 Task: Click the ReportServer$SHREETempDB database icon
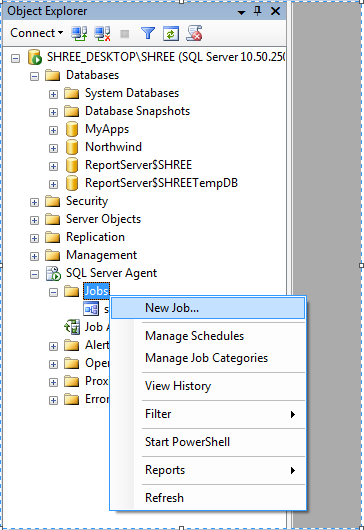point(72,183)
